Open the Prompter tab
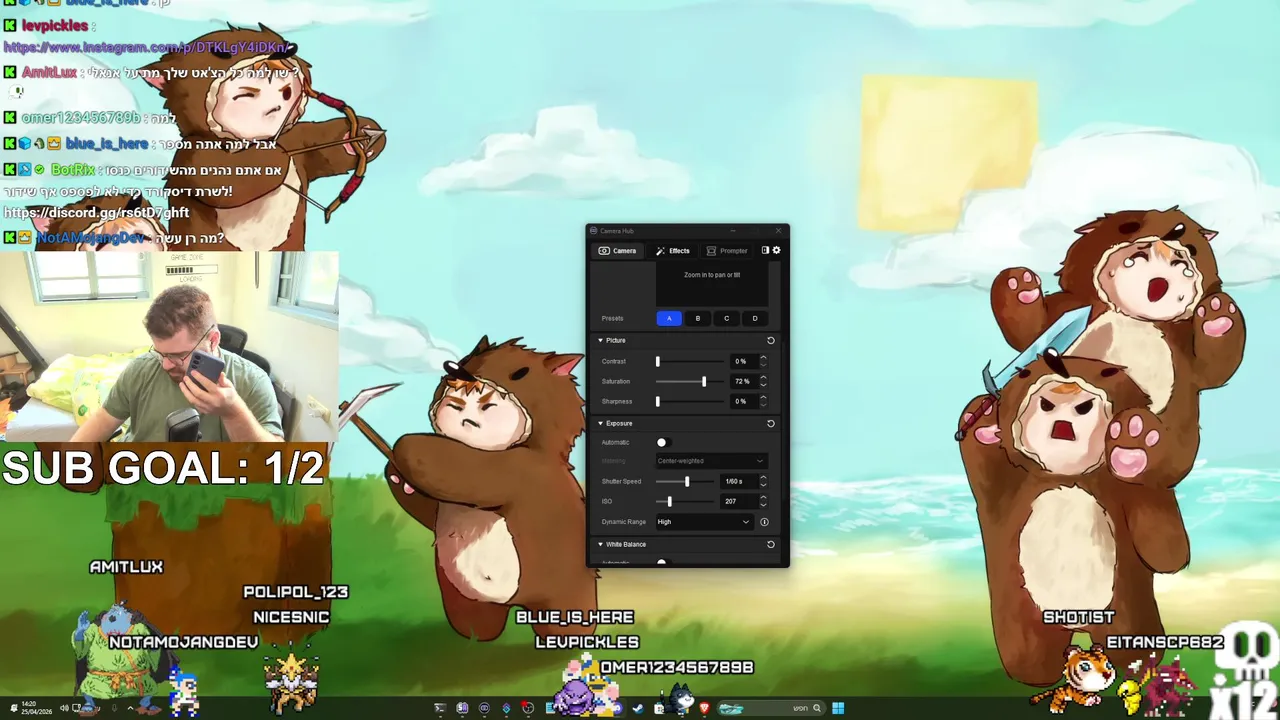1280x720 pixels. tap(727, 251)
